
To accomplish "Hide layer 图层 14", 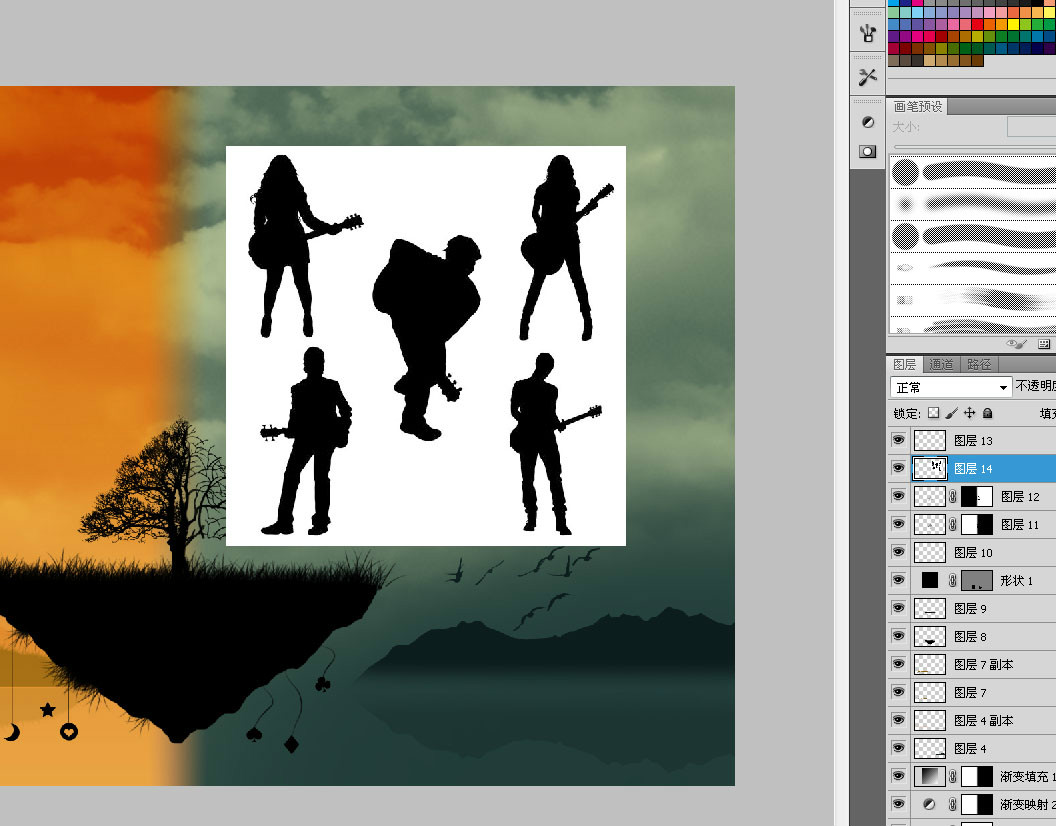I will pos(898,468).
